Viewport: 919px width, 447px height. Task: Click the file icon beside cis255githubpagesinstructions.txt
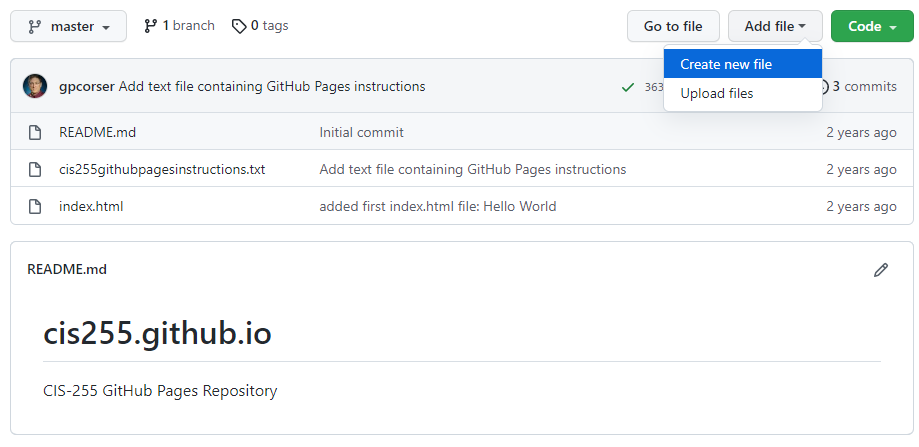35,170
